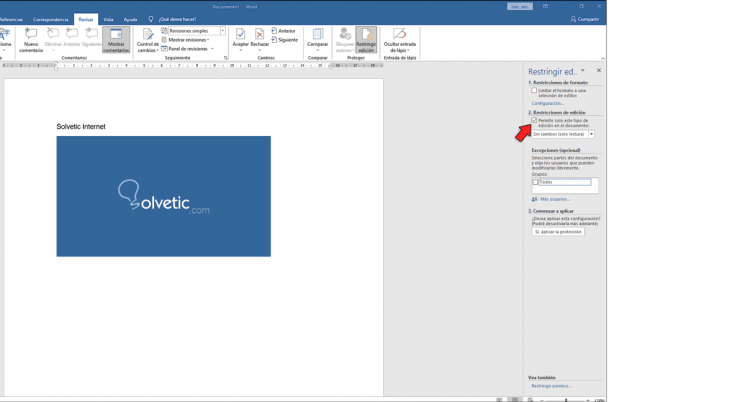
Task: Click the Más usuarios... link
Action: click(551, 199)
